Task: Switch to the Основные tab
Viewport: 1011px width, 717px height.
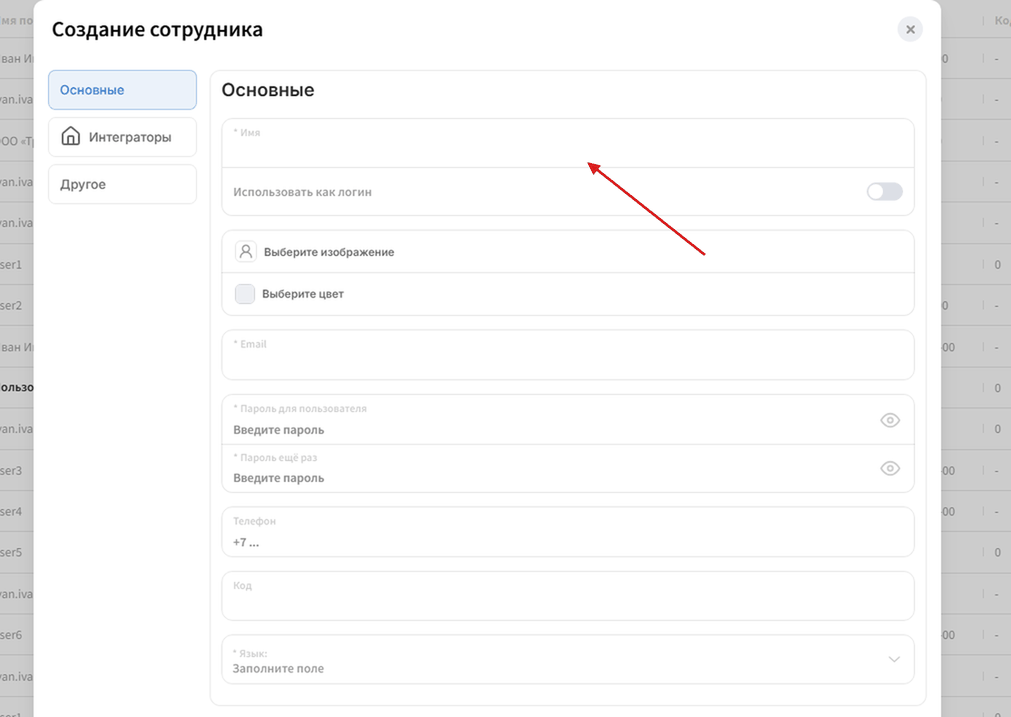Action: (123, 90)
